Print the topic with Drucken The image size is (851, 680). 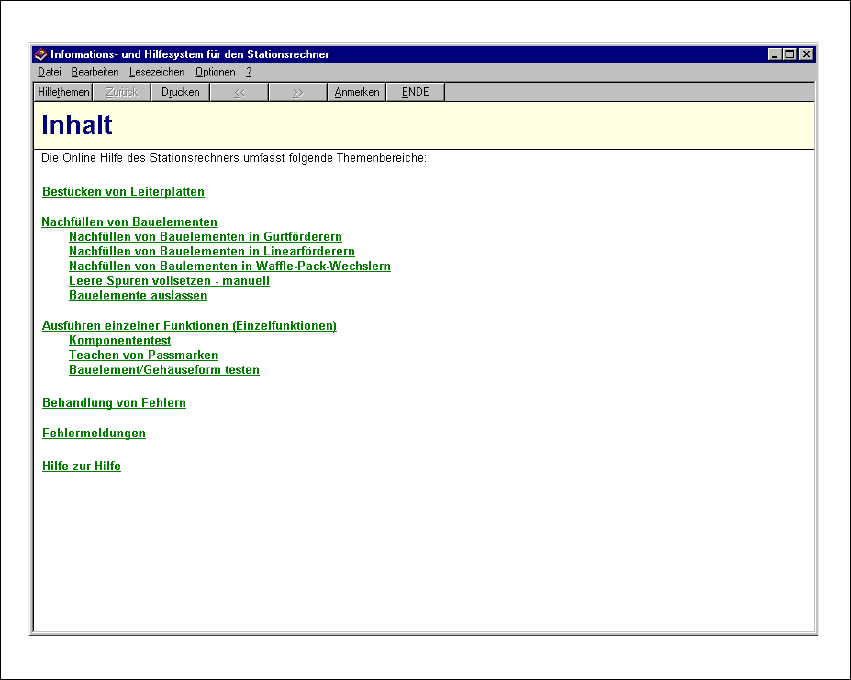pos(180,92)
